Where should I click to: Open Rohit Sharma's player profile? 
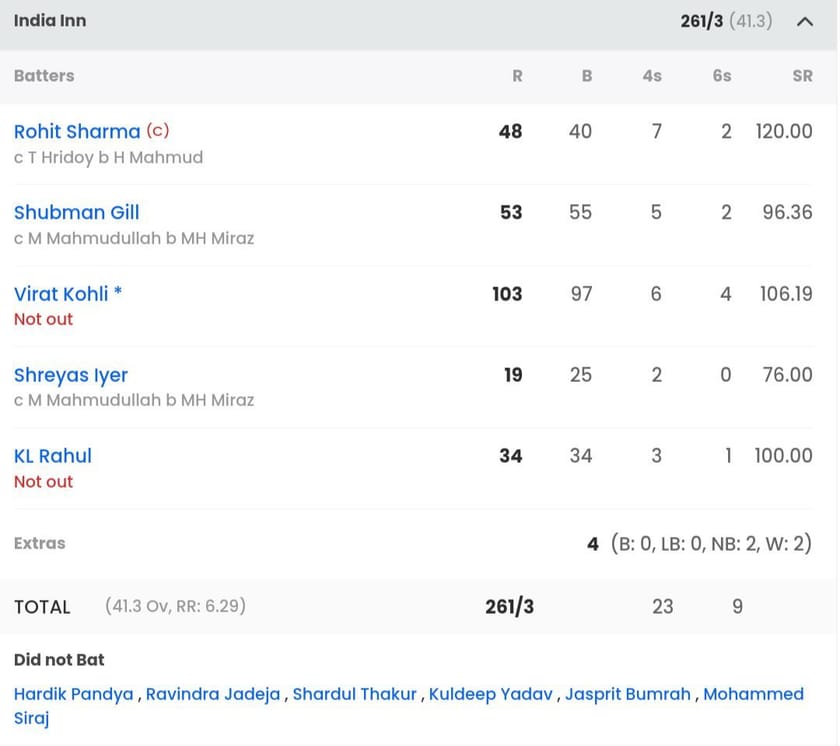tap(77, 131)
